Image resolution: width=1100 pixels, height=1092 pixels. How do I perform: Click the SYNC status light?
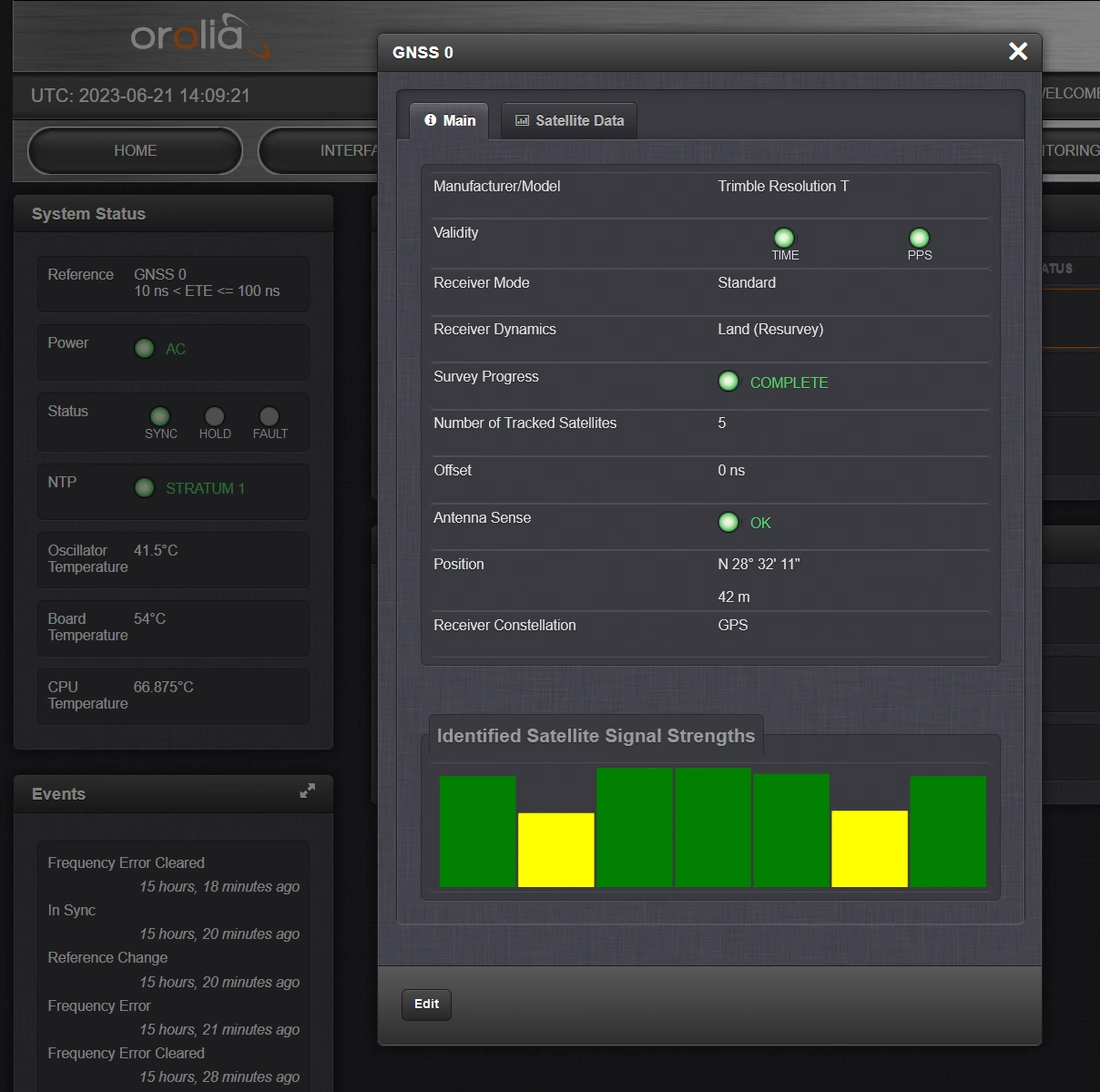pyautogui.click(x=160, y=416)
